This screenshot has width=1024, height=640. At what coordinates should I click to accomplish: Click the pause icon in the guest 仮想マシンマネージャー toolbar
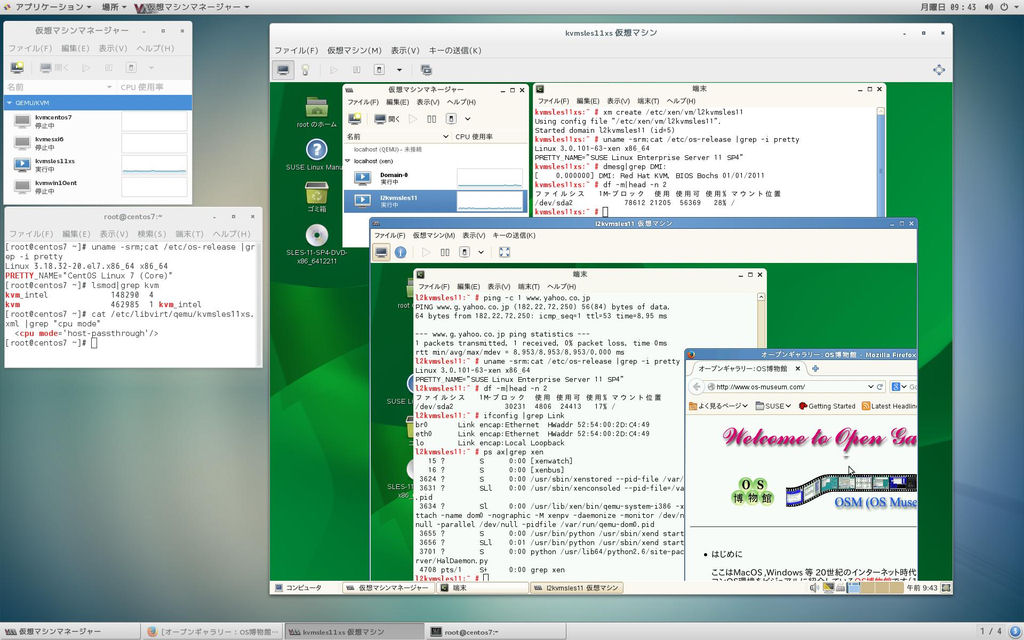[x=432, y=119]
